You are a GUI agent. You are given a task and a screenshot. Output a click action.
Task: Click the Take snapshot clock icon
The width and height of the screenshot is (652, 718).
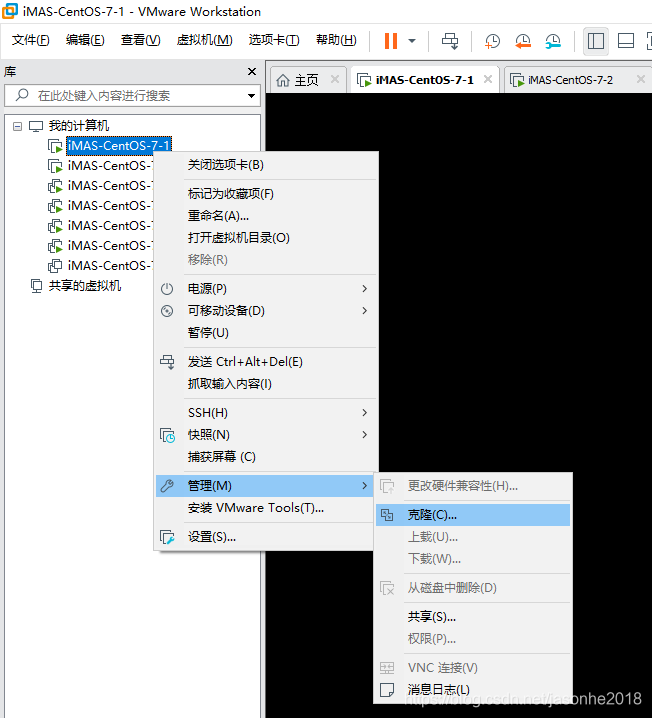[x=492, y=41]
